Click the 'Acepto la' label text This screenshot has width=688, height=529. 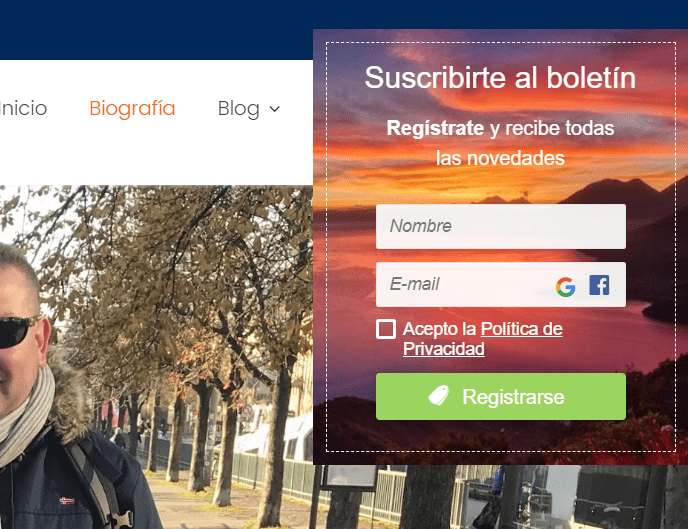pos(439,329)
